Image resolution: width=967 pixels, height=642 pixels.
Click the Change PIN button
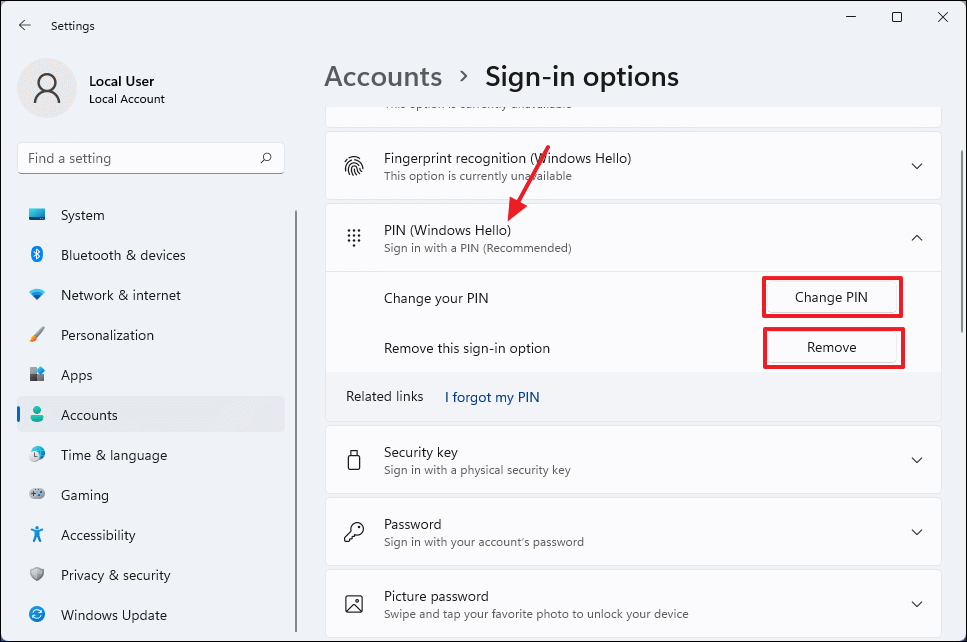(x=832, y=297)
